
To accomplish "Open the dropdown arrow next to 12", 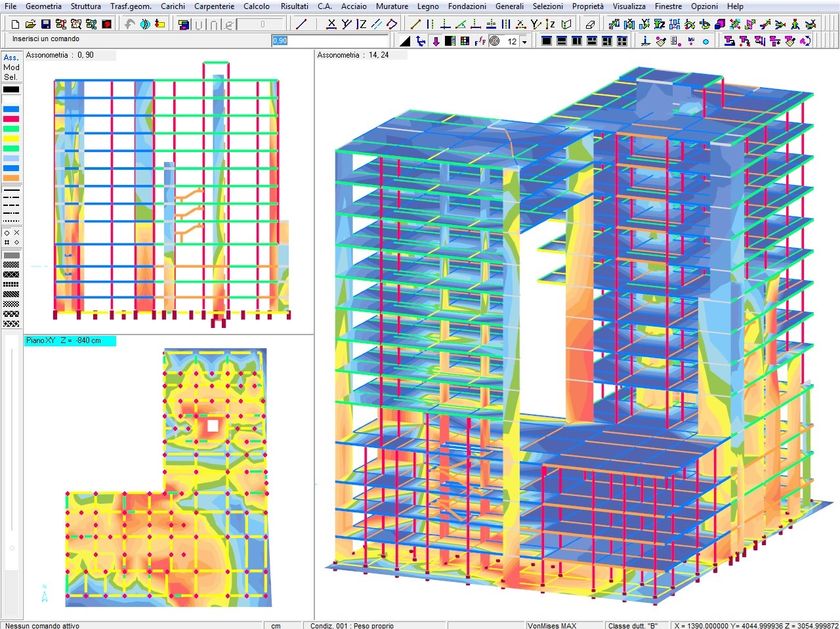I will 524,42.
